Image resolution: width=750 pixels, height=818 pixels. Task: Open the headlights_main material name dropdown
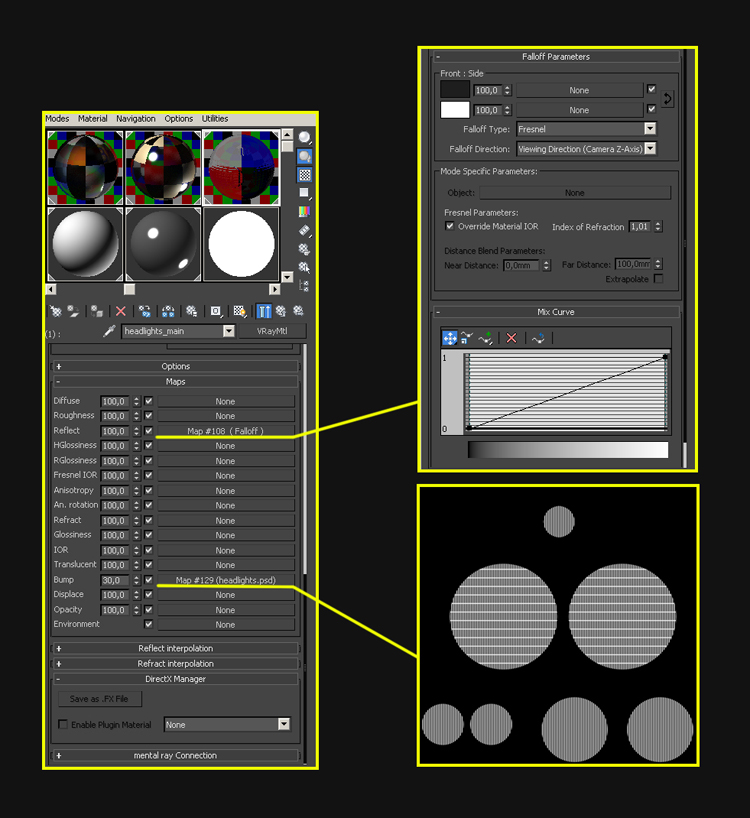(229, 331)
